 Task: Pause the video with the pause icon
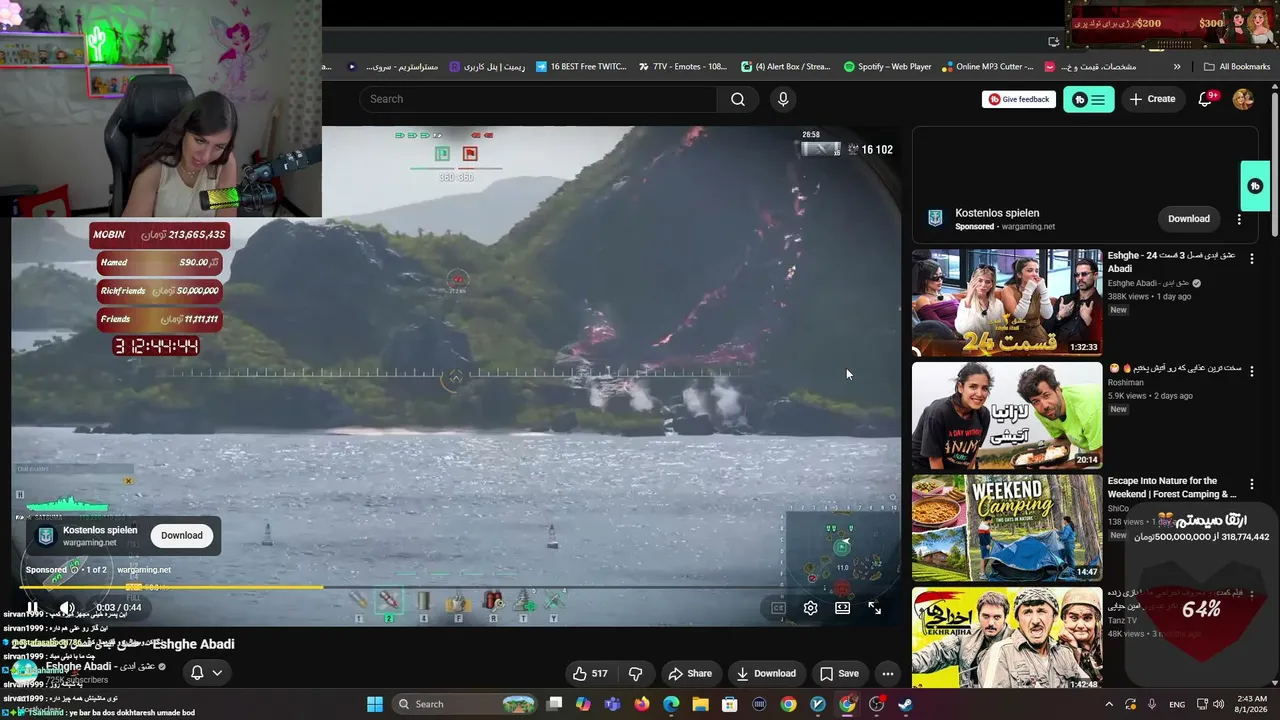coord(33,608)
